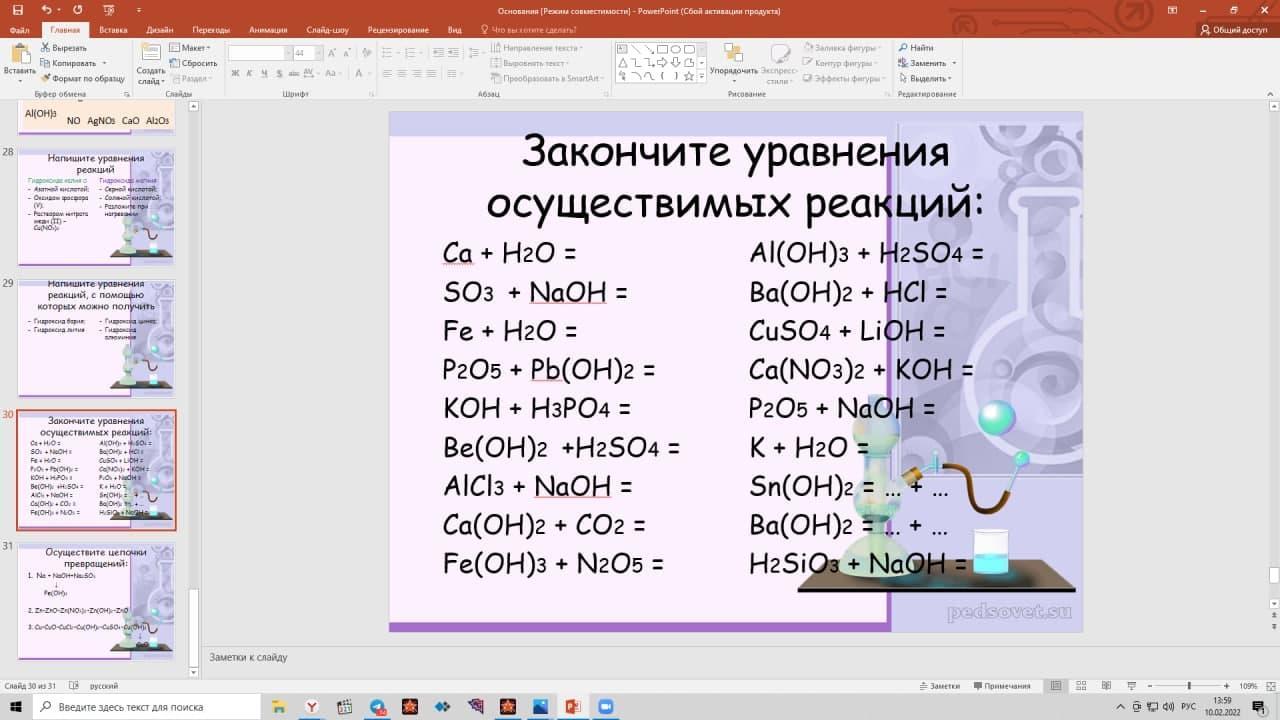Expand the font size combo box
The height and width of the screenshot is (720, 1280).
tap(315, 53)
